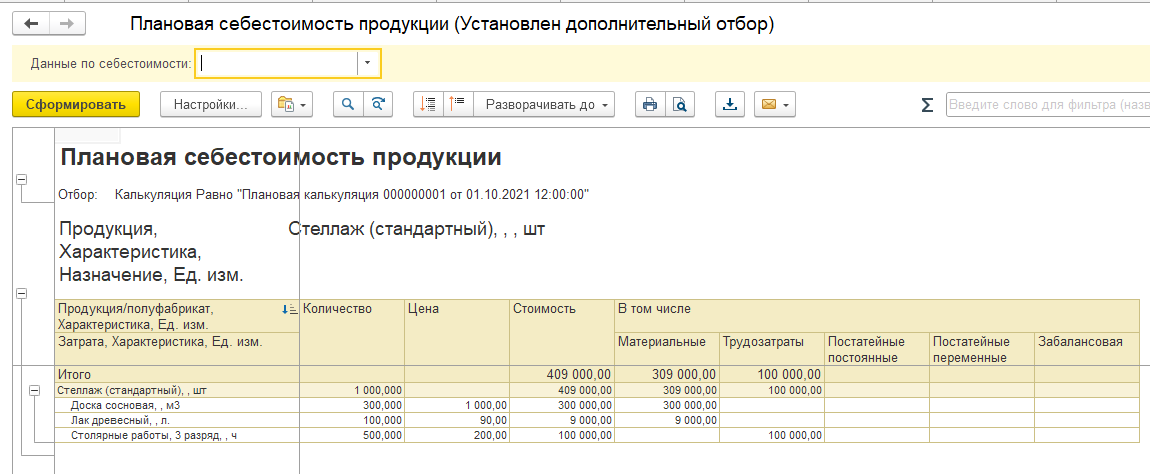Expand all groups toolbar icon
The width and height of the screenshot is (1150, 474).
point(458,105)
